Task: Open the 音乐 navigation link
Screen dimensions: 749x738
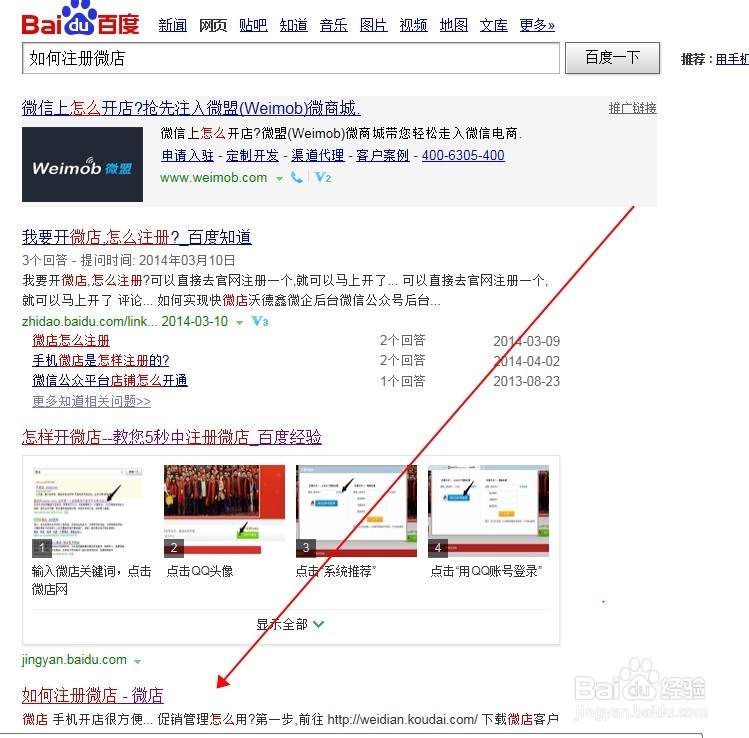Action: [x=333, y=25]
